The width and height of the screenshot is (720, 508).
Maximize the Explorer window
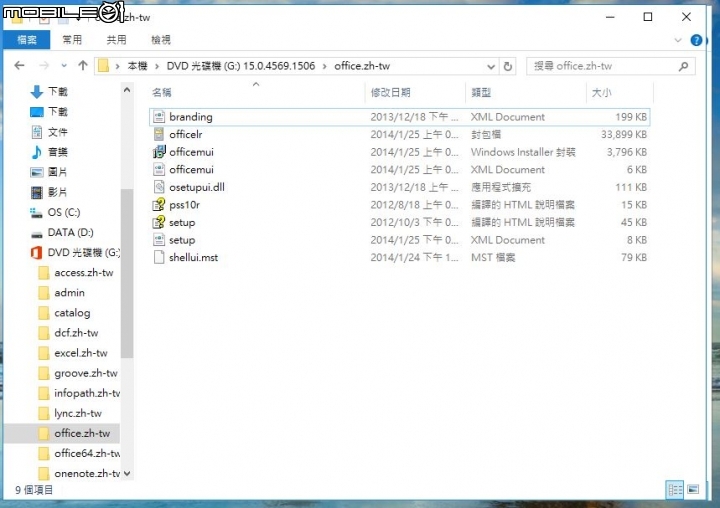[x=648, y=17]
